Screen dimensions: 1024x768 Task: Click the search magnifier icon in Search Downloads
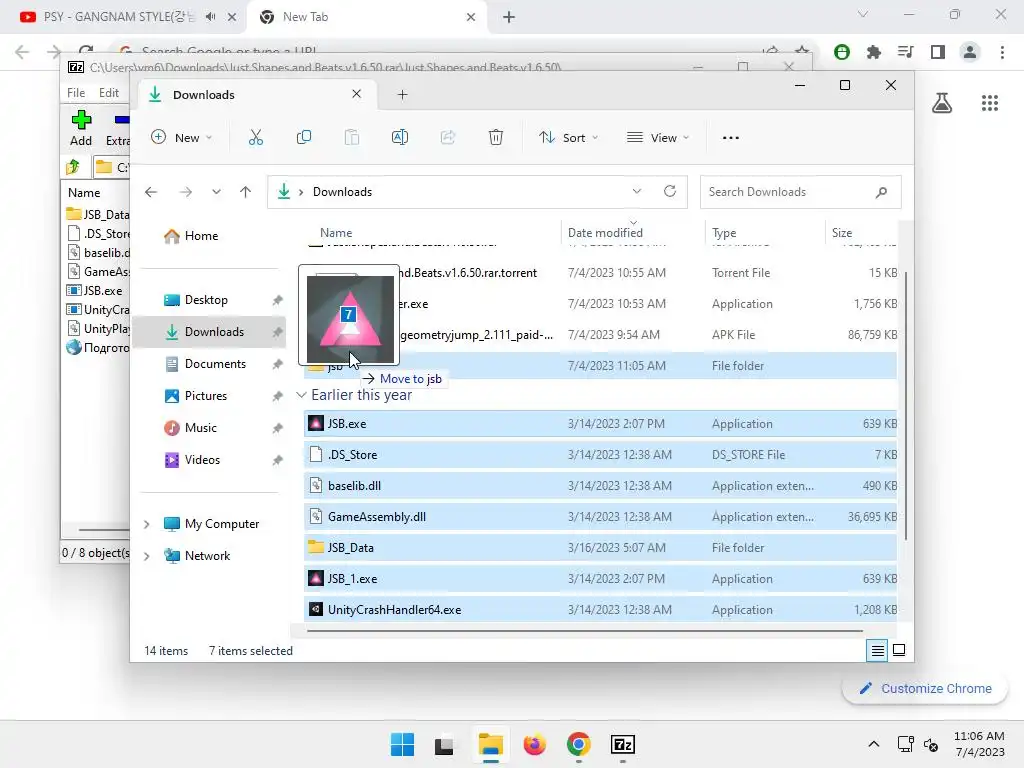(x=882, y=192)
